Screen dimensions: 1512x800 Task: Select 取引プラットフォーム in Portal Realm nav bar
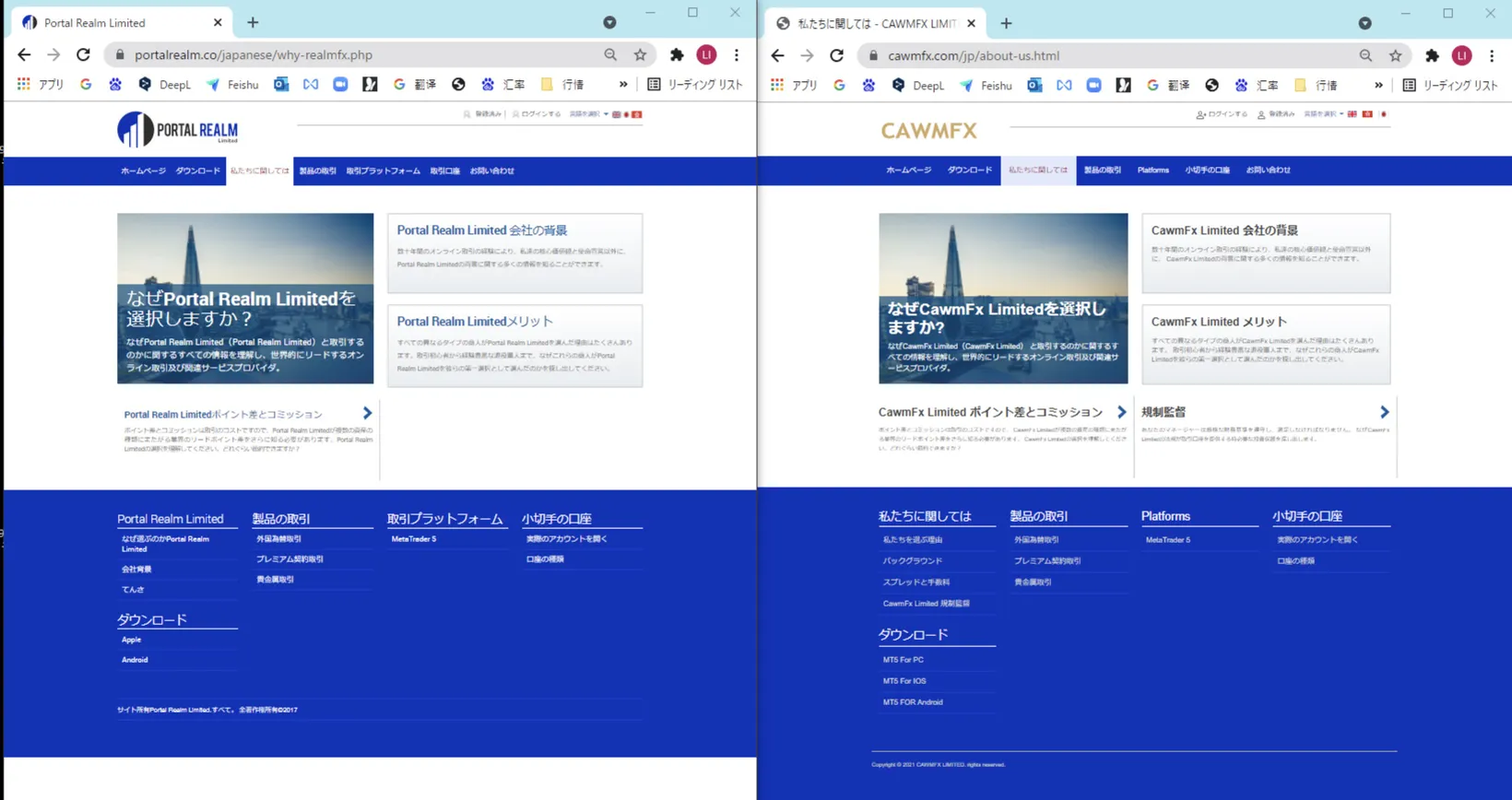coord(383,171)
